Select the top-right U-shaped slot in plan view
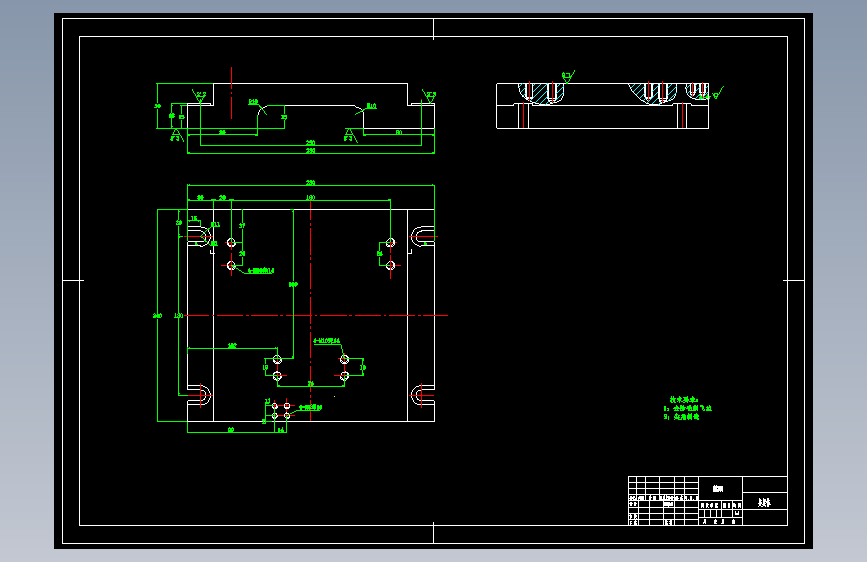This screenshot has height=562, width=867. [x=422, y=236]
